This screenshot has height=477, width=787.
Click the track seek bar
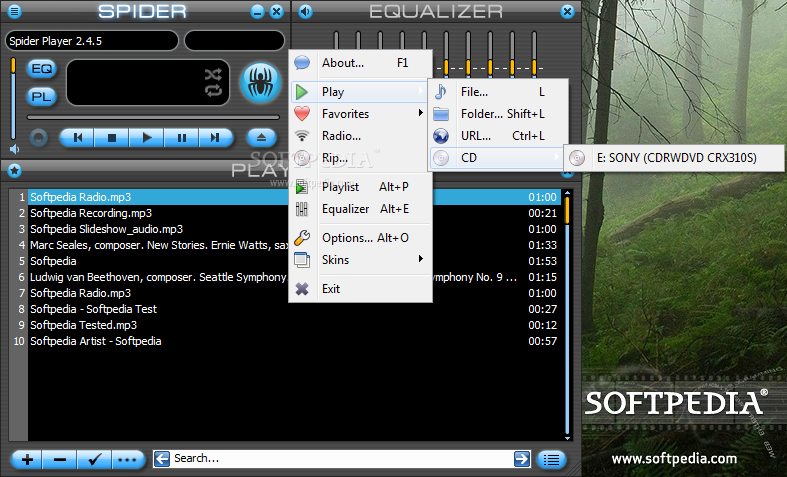(x=153, y=117)
